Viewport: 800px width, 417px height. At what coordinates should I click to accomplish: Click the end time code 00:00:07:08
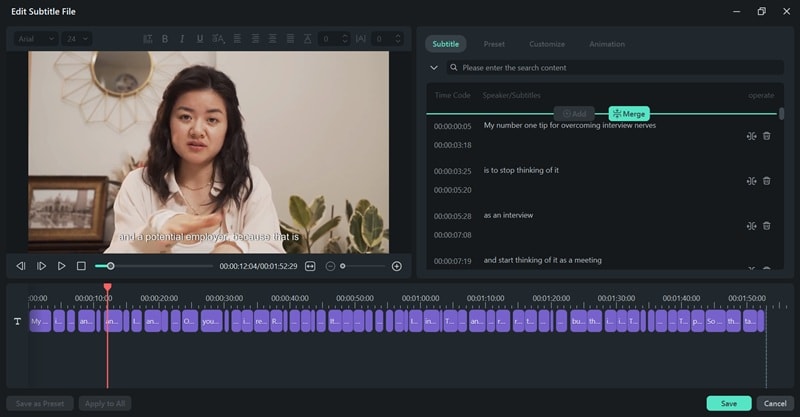[x=453, y=235]
